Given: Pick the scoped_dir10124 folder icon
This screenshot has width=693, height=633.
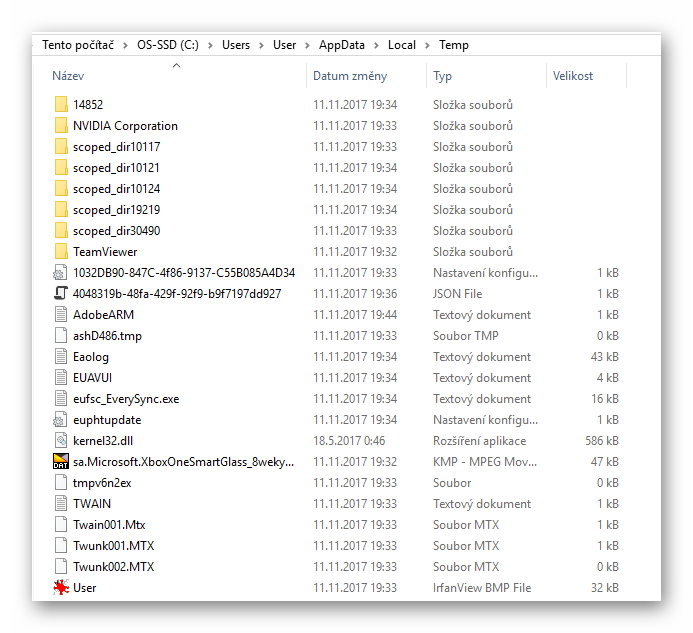Looking at the screenshot, I should 61,188.
